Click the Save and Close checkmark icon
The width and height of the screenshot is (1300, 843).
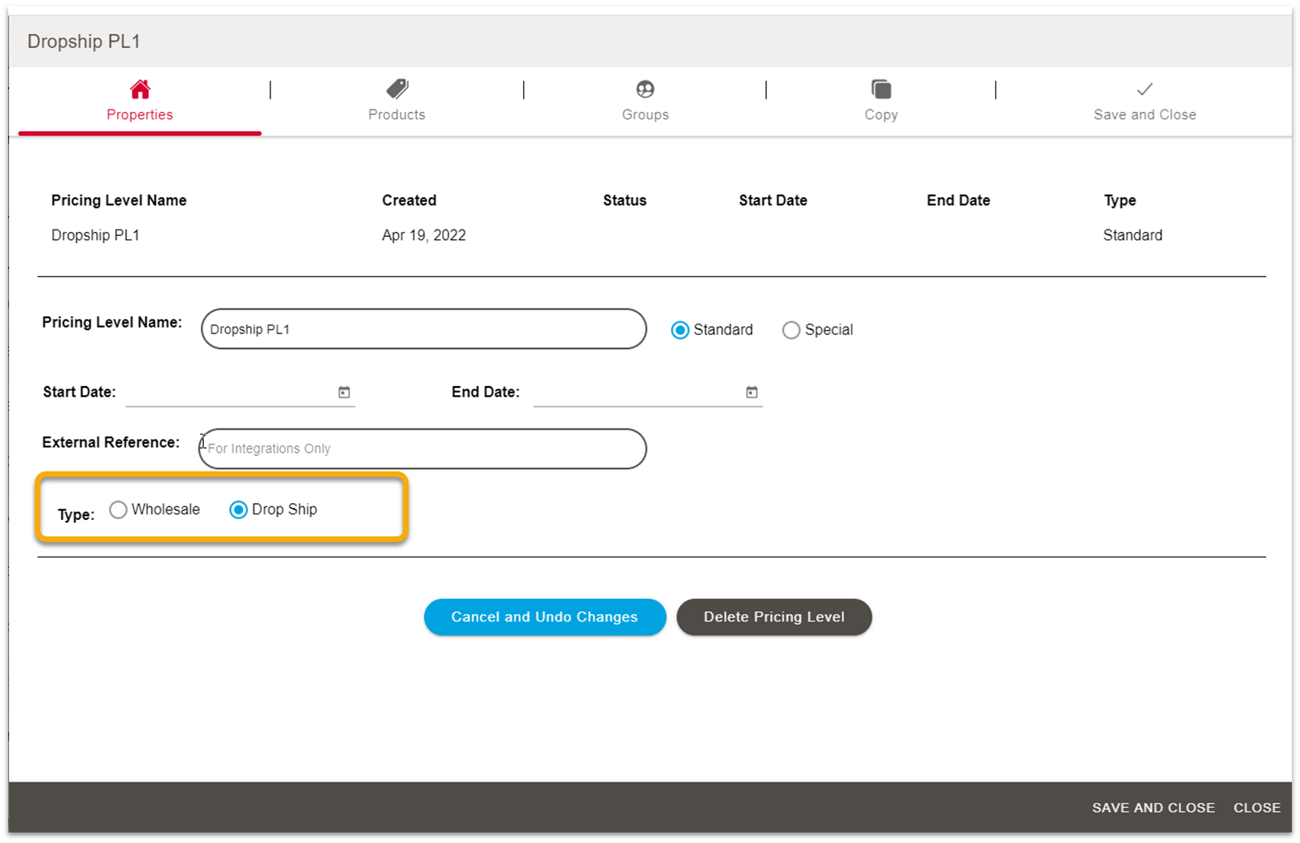(x=1144, y=88)
